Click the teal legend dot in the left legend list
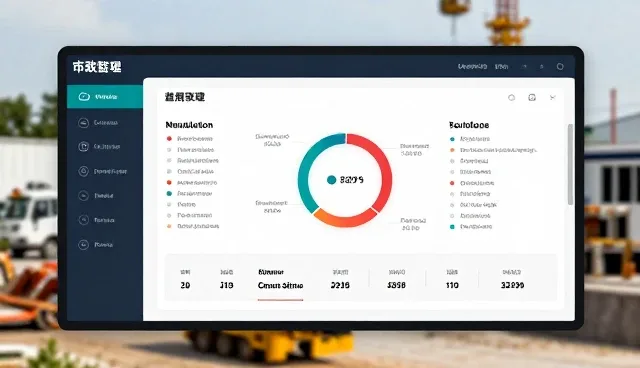Viewport: 640px width, 368px height. pos(169,193)
